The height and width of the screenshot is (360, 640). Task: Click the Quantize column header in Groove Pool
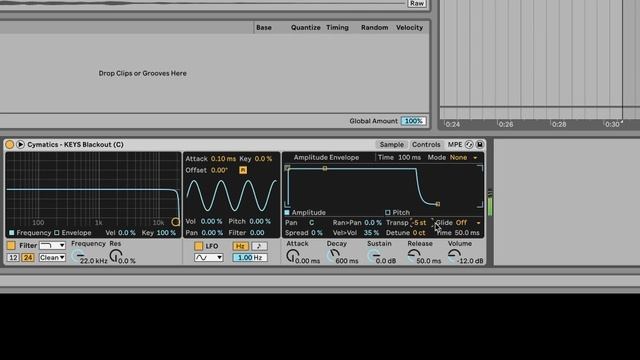click(x=305, y=27)
